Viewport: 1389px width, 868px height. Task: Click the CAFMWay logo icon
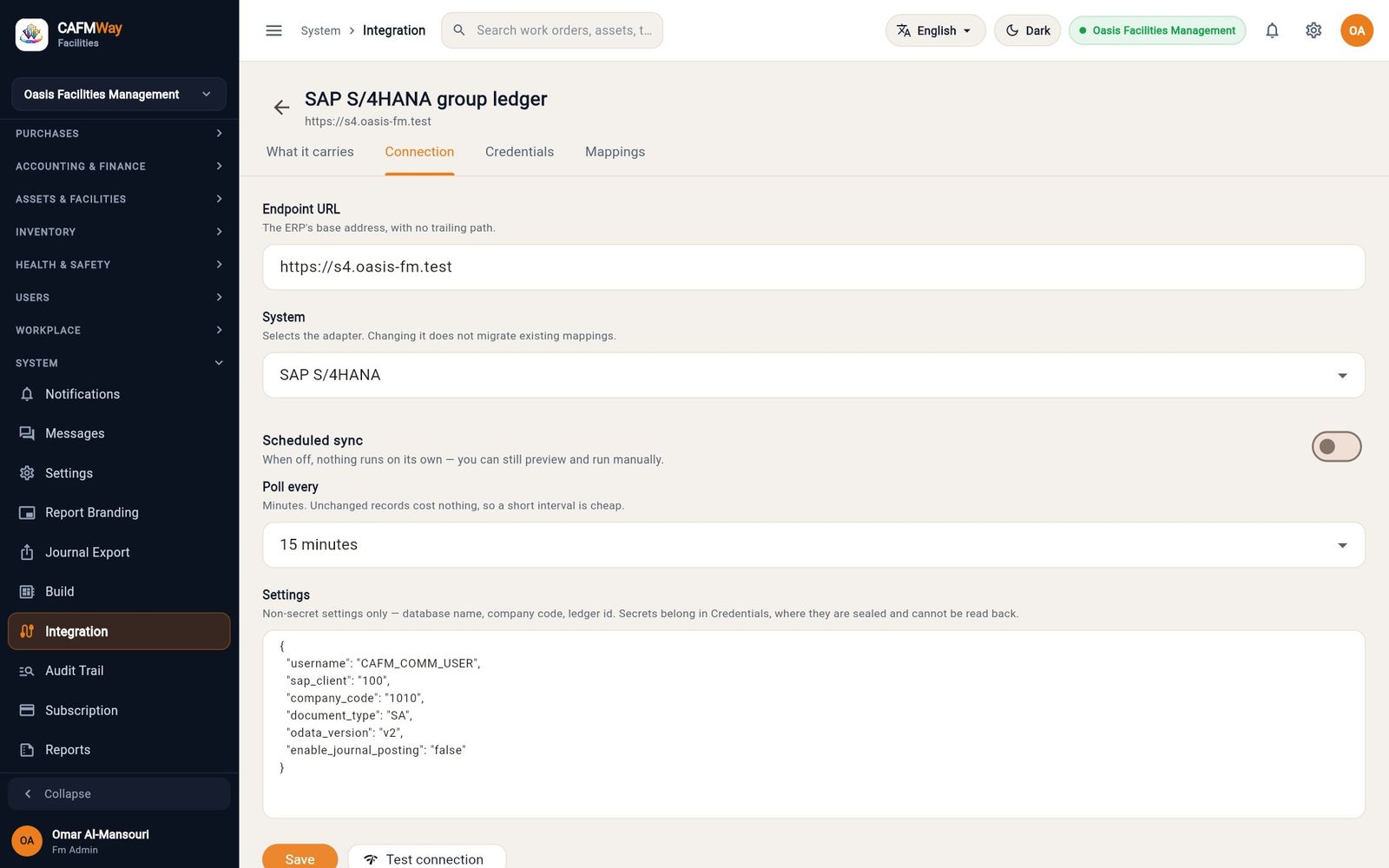[32, 35]
